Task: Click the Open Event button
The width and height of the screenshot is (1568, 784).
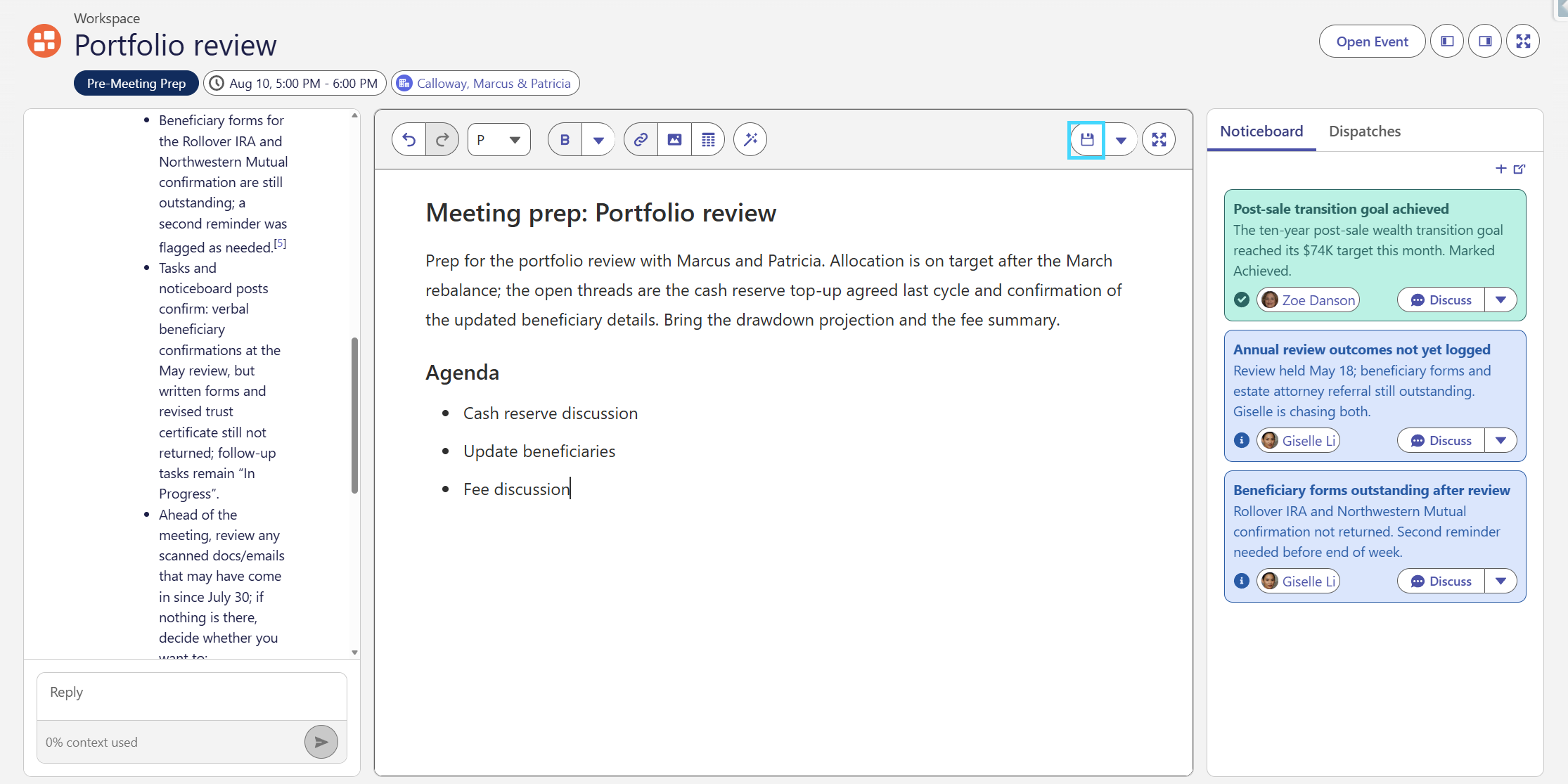Action: pyautogui.click(x=1372, y=41)
